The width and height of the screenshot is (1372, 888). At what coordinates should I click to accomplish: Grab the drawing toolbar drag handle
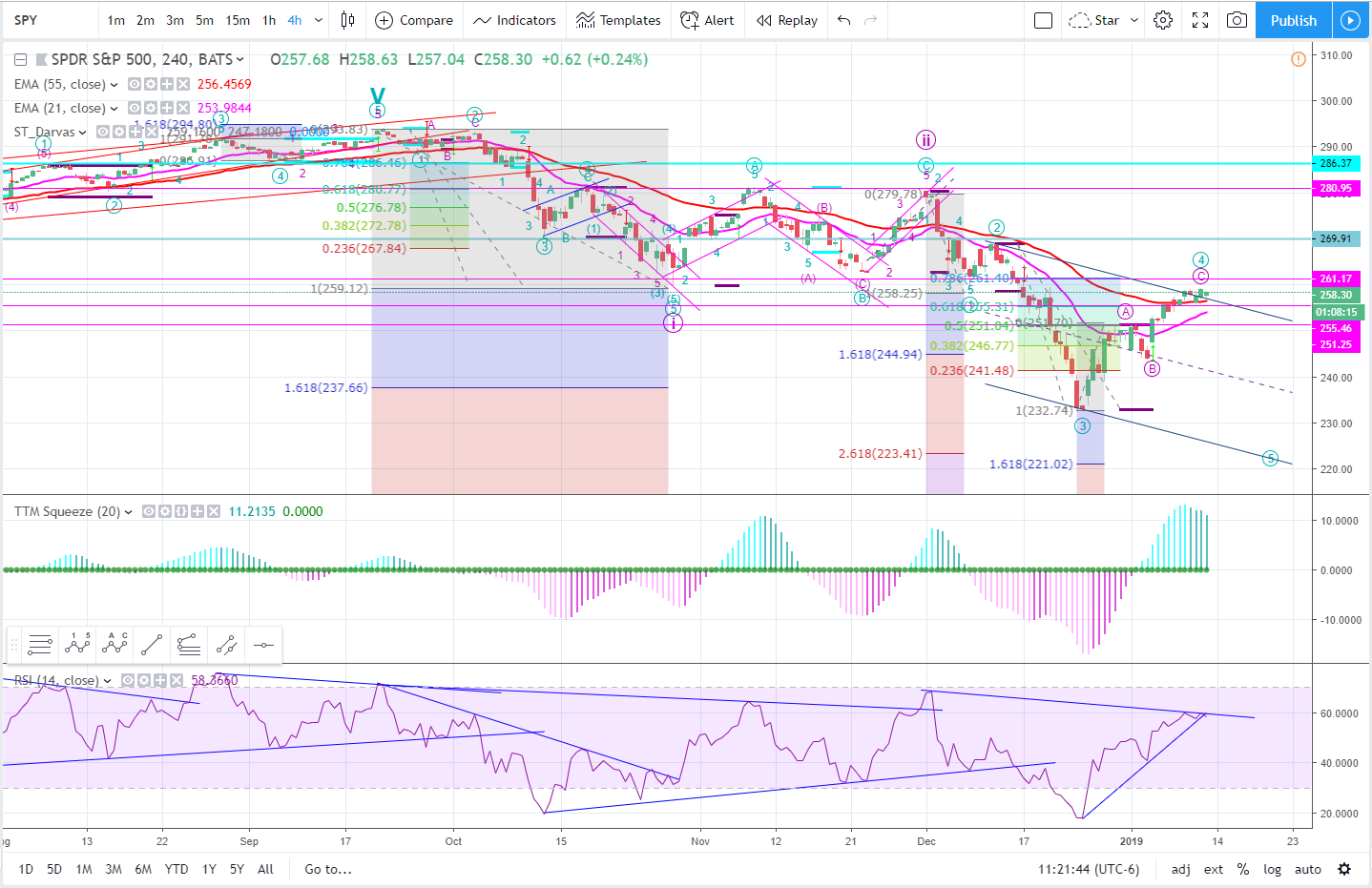pos(14,646)
